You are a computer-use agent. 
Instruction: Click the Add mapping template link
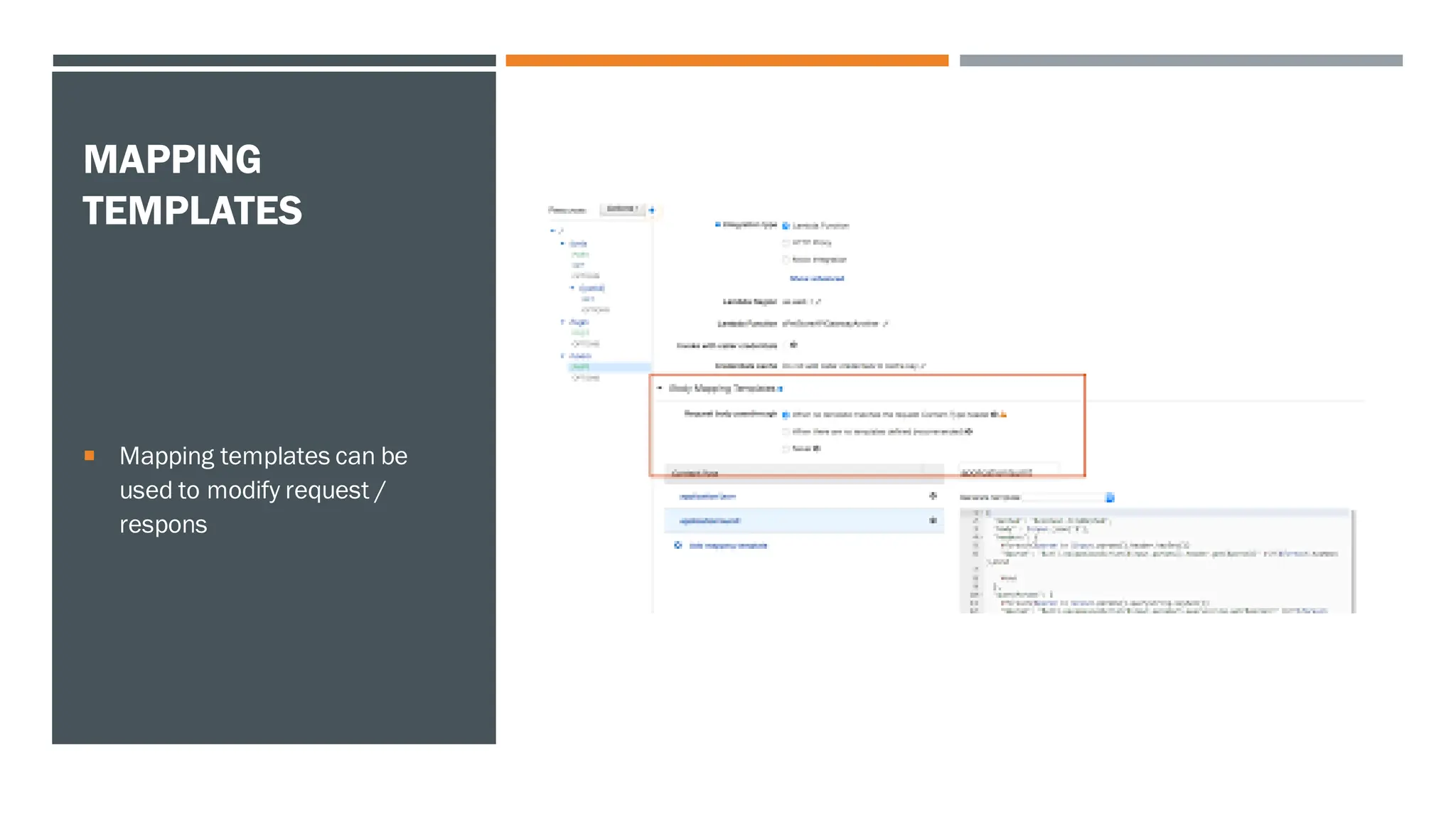pyautogui.click(x=728, y=546)
